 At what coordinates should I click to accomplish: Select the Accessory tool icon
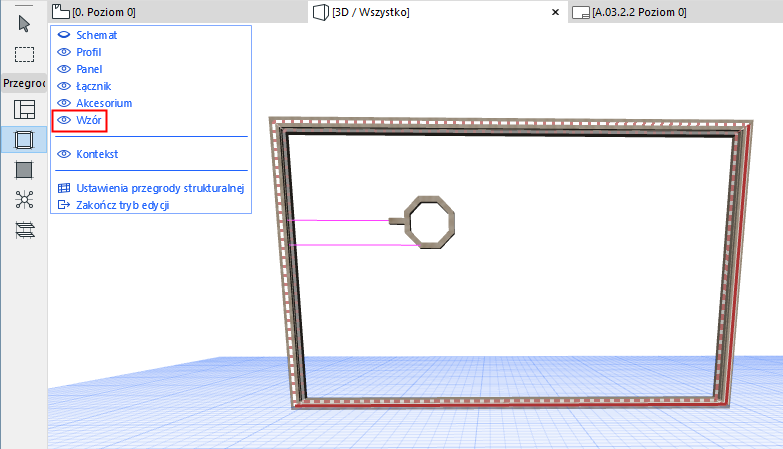pos(24,230)
